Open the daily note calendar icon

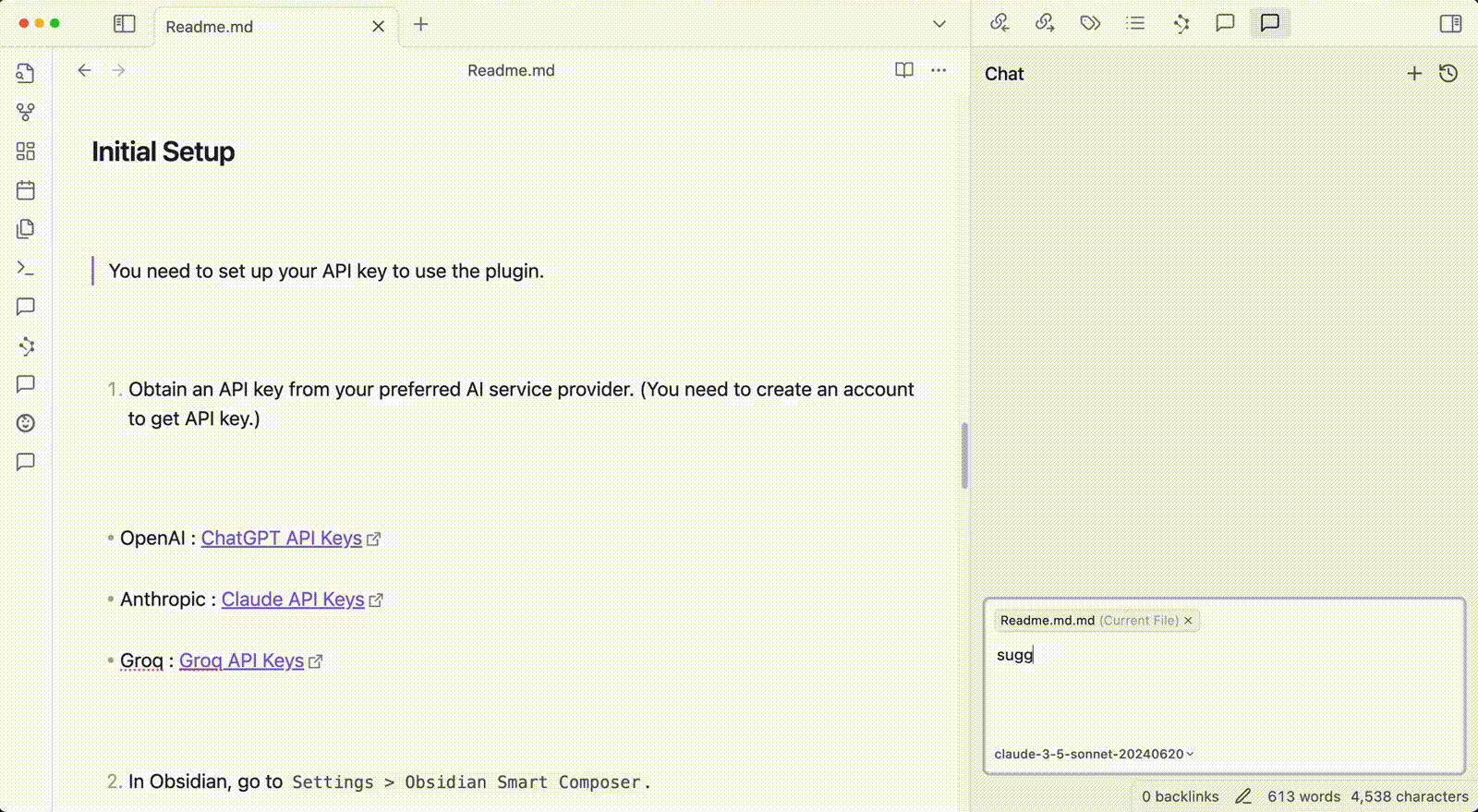[26, 190]
